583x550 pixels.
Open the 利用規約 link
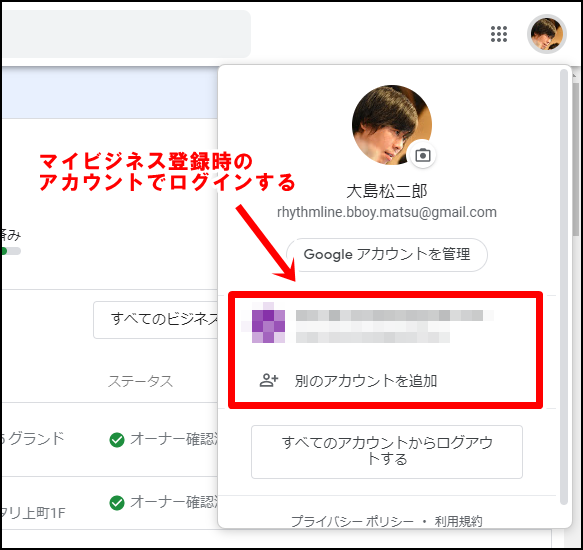(458, 521)
